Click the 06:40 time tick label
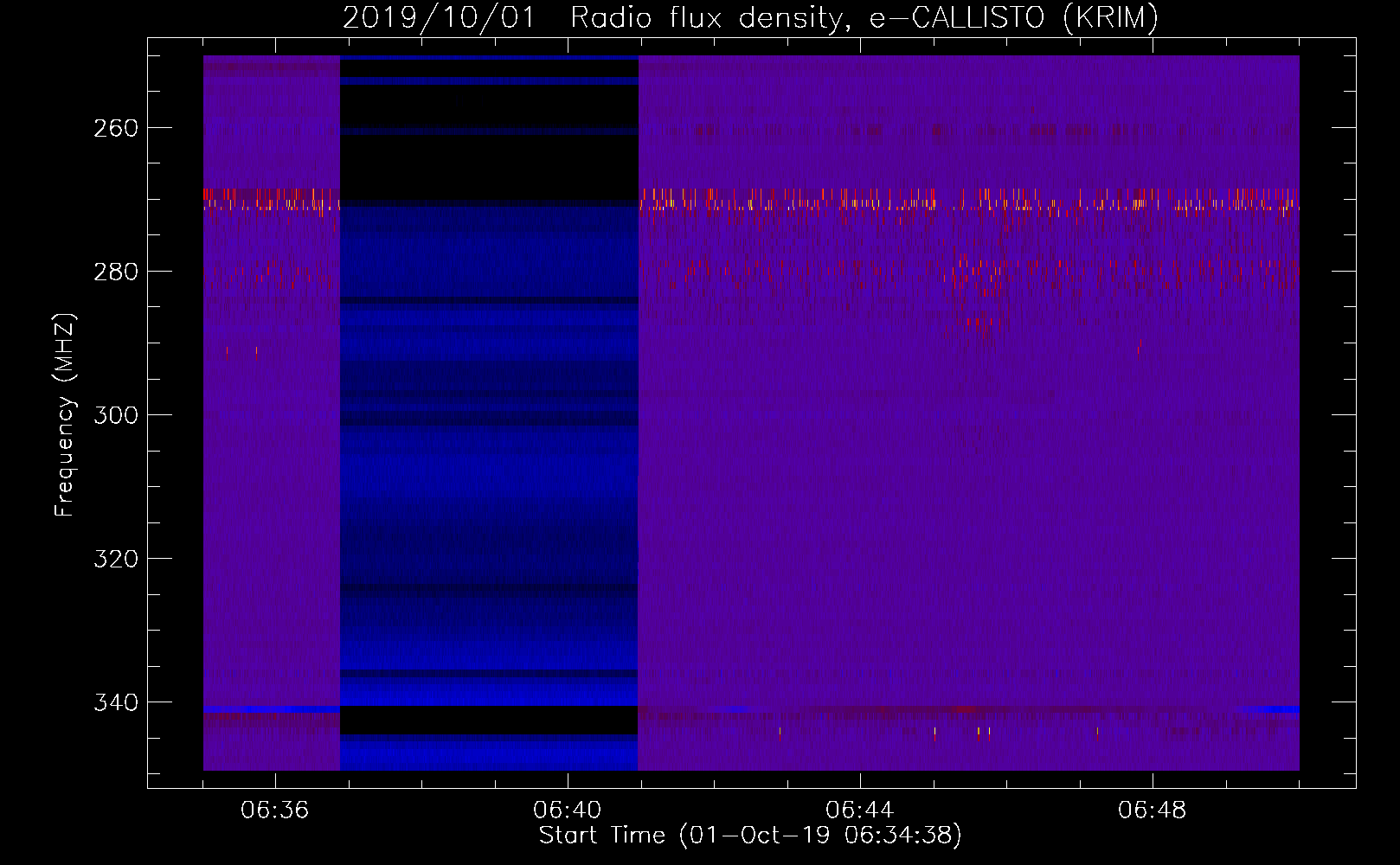This screenshot has width=1400, height=865. click(x=568, y=811)
